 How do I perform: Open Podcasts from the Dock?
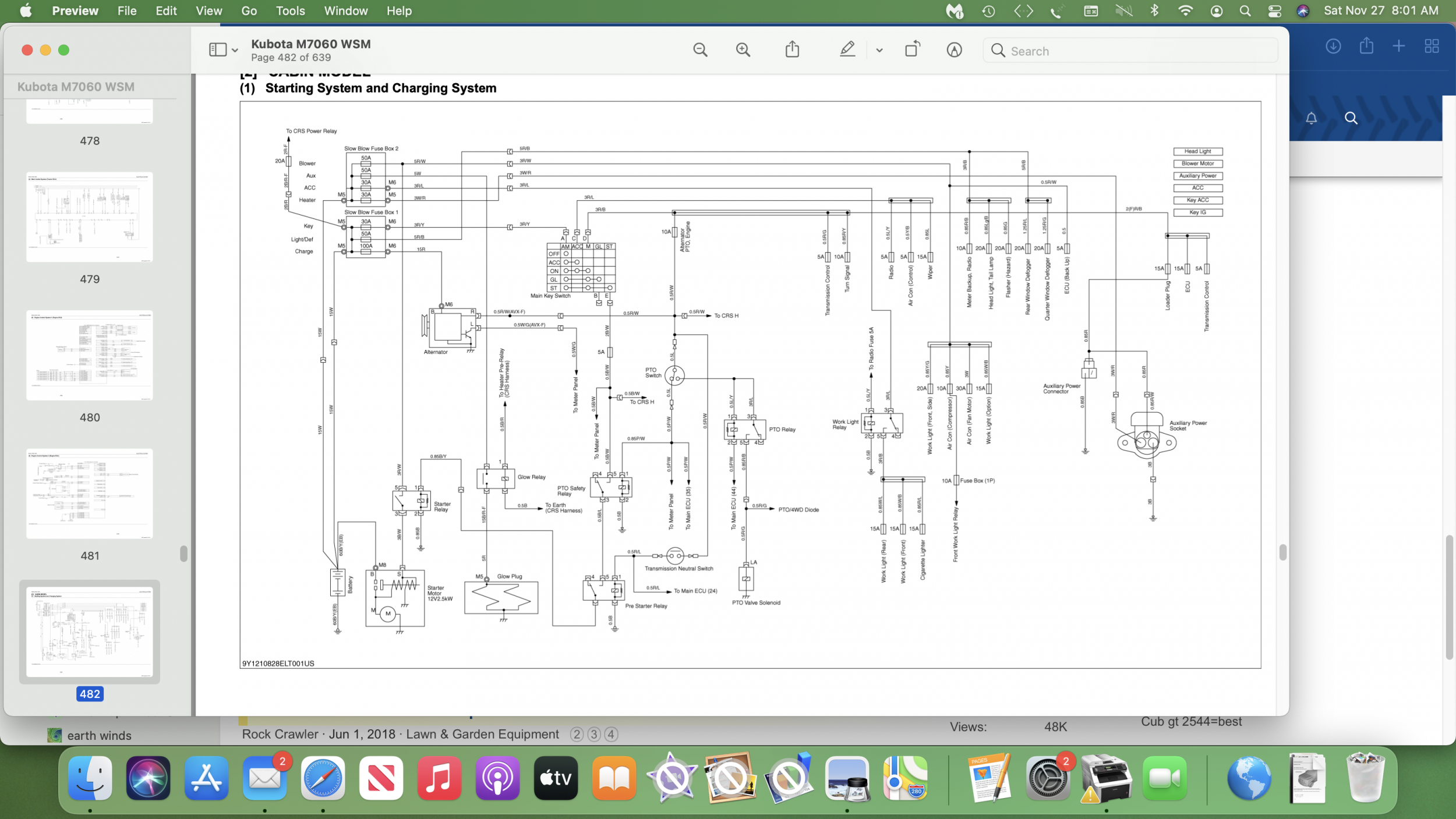(x=498, y=778)
